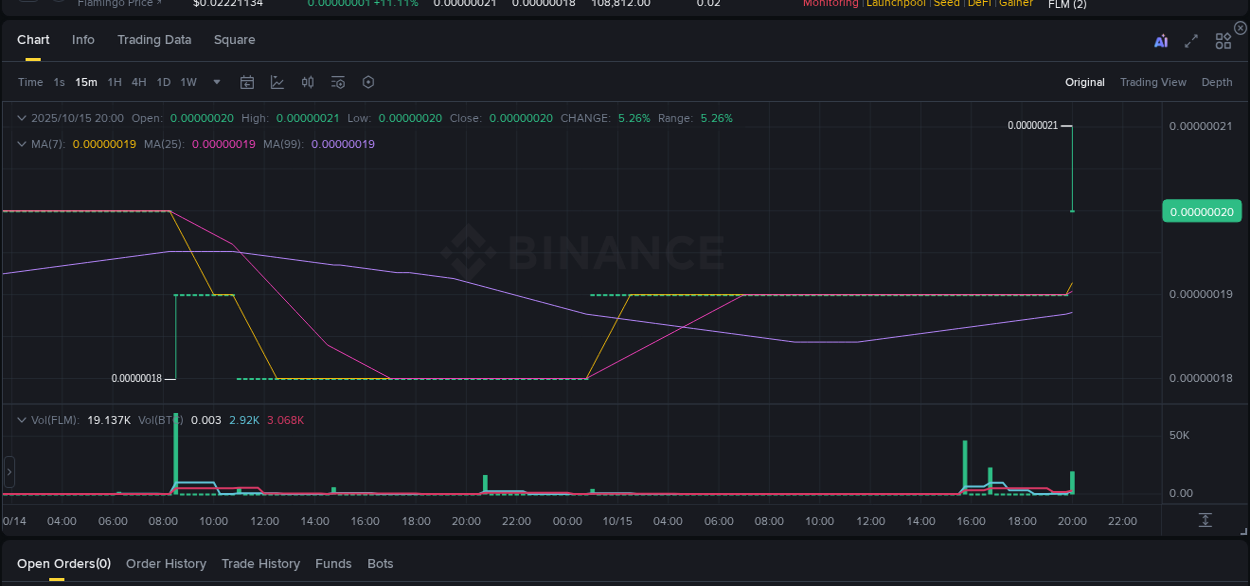
Task: Click the candlestick comparison icon on toolbar
Action: click(x=307, y=82)
